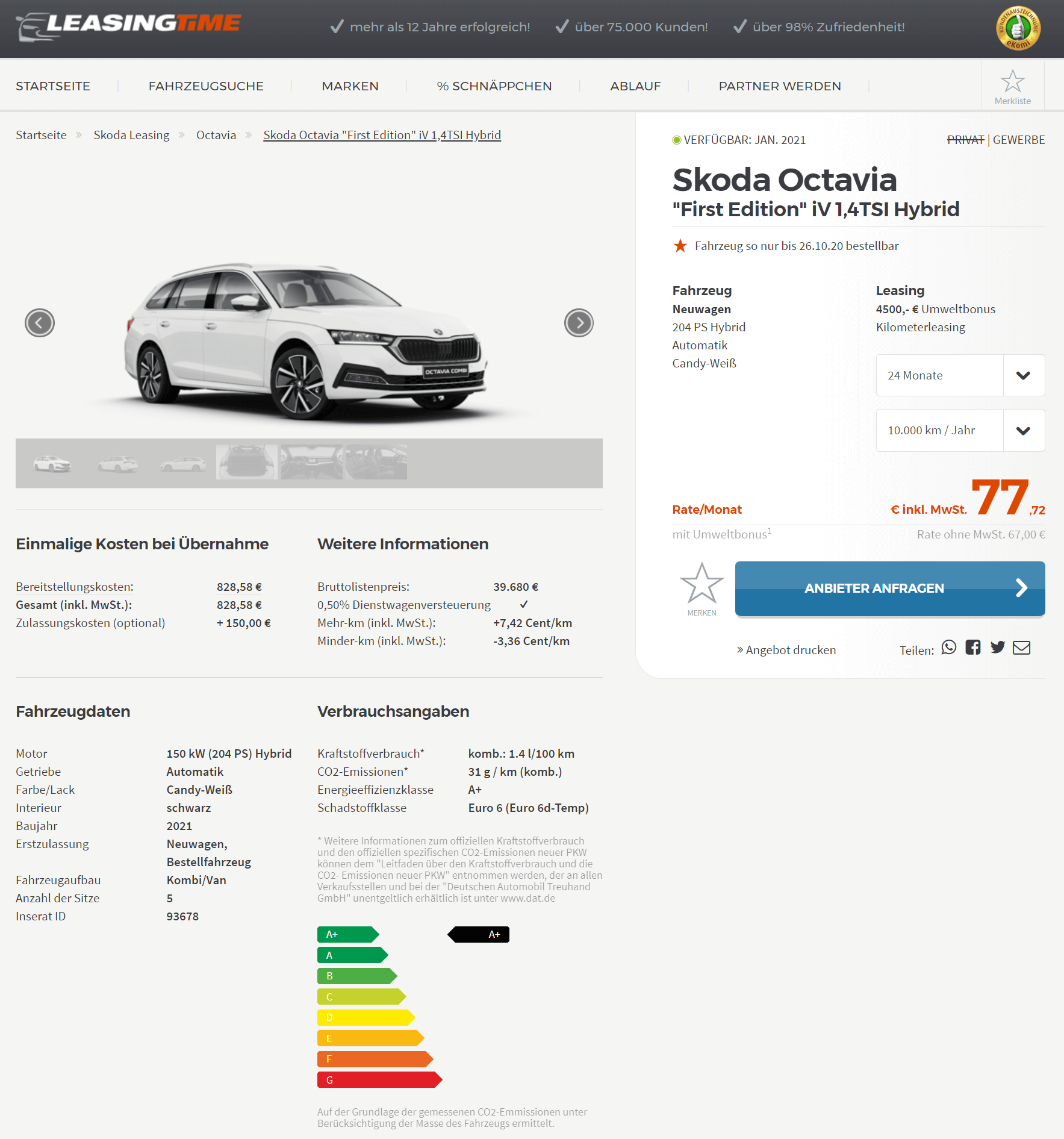Switch to PRIVAT pricing

point(965,140)
